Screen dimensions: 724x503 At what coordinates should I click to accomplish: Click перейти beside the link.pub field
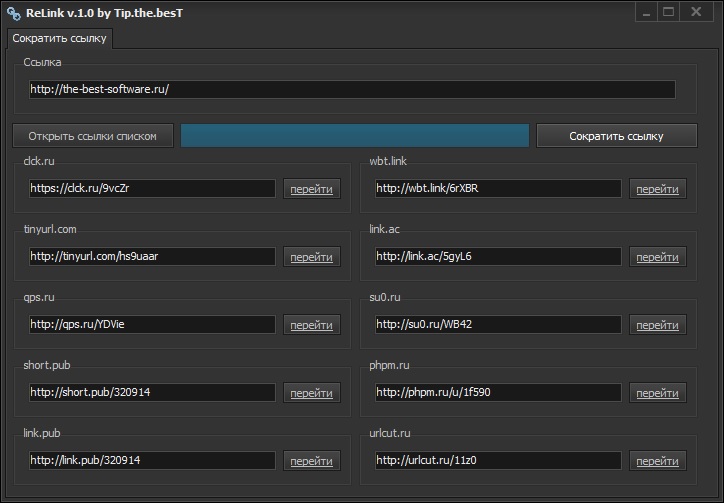(x=311, y=461)
